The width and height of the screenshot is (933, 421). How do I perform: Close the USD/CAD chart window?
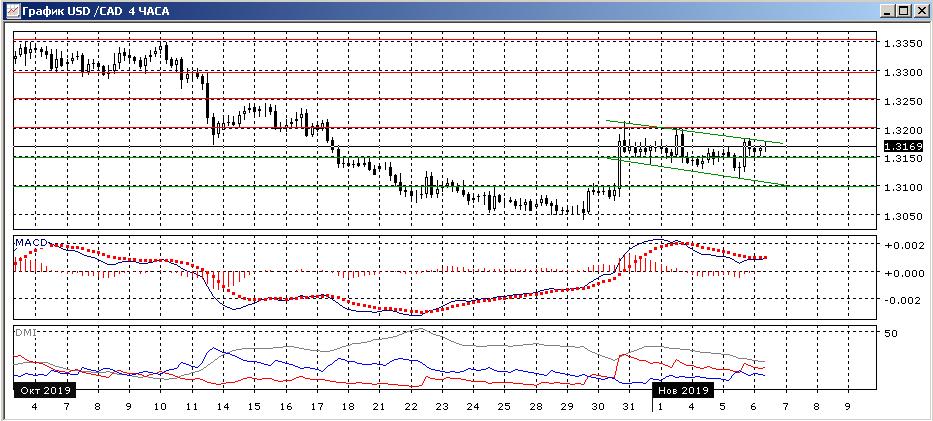pyautogui.click(x=921, y=10)
